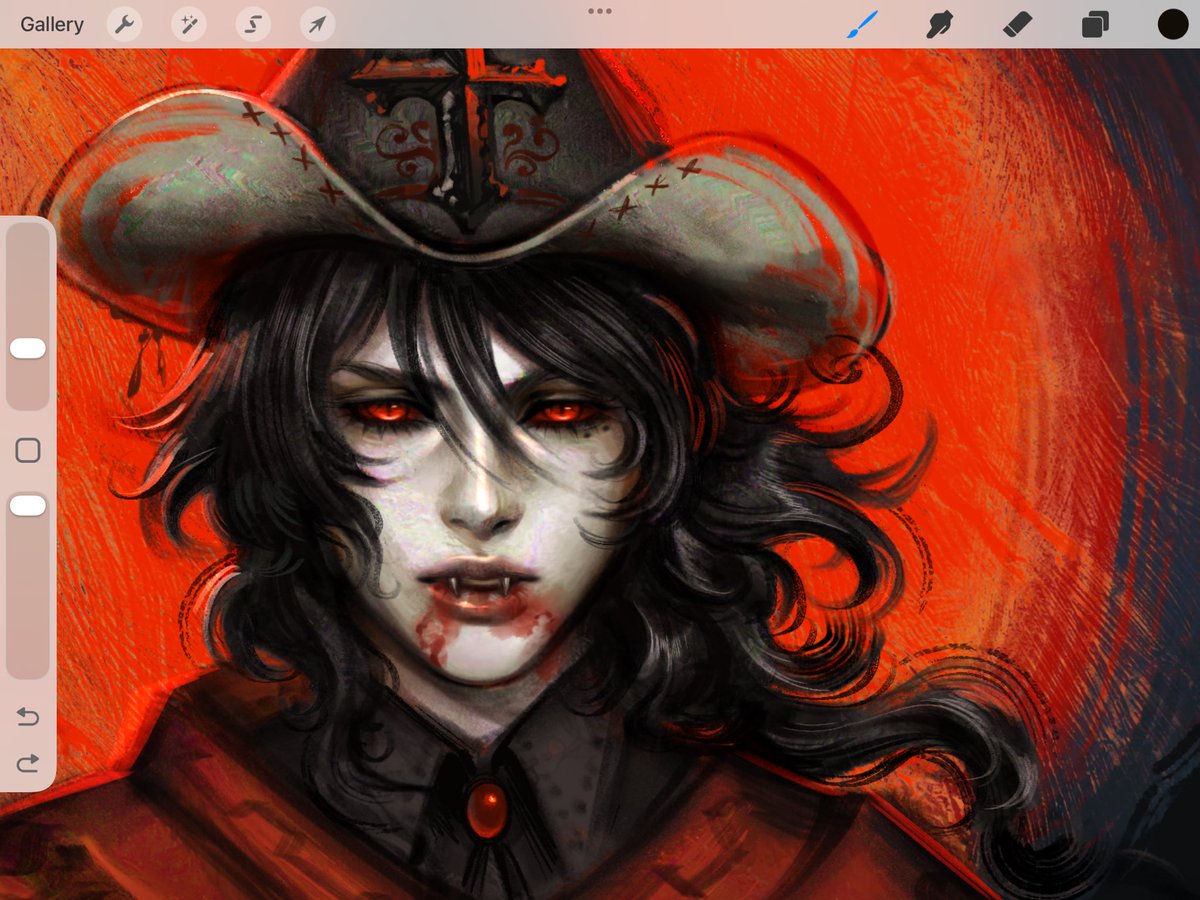The image size is (1200, 900).
Task: Activate the Transform arrow tool
Action: (317, 25)
